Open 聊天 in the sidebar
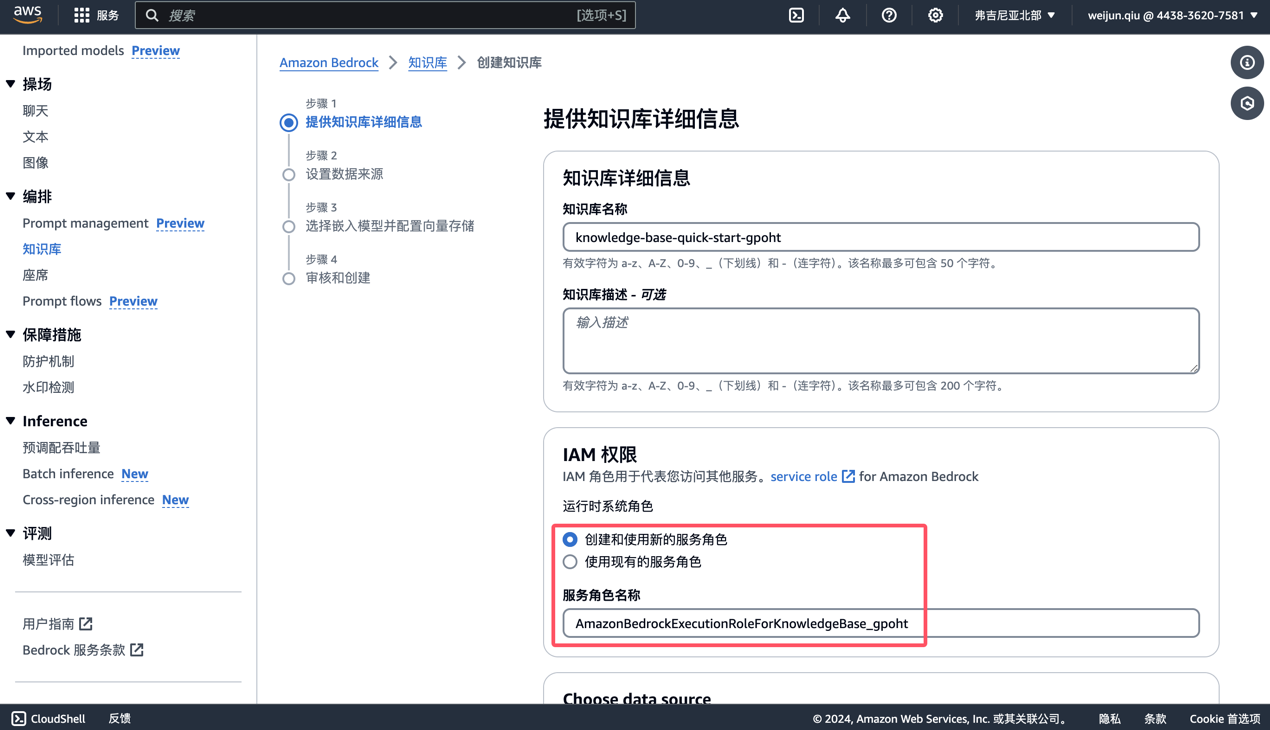This screenshot has height=730, width=1270. point(36,111)
